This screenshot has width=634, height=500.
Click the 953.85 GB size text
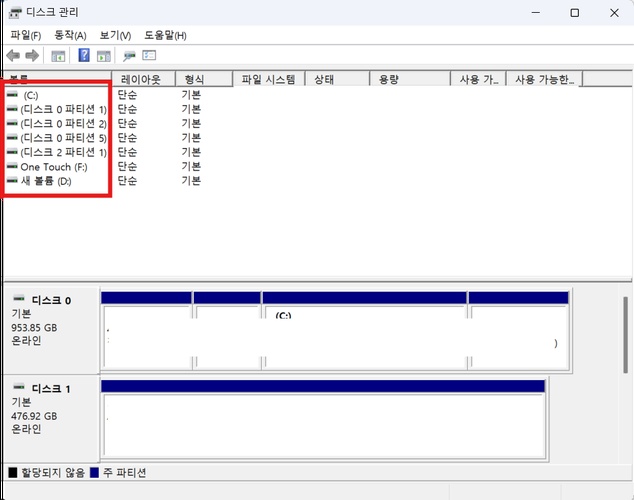point(34,327)
